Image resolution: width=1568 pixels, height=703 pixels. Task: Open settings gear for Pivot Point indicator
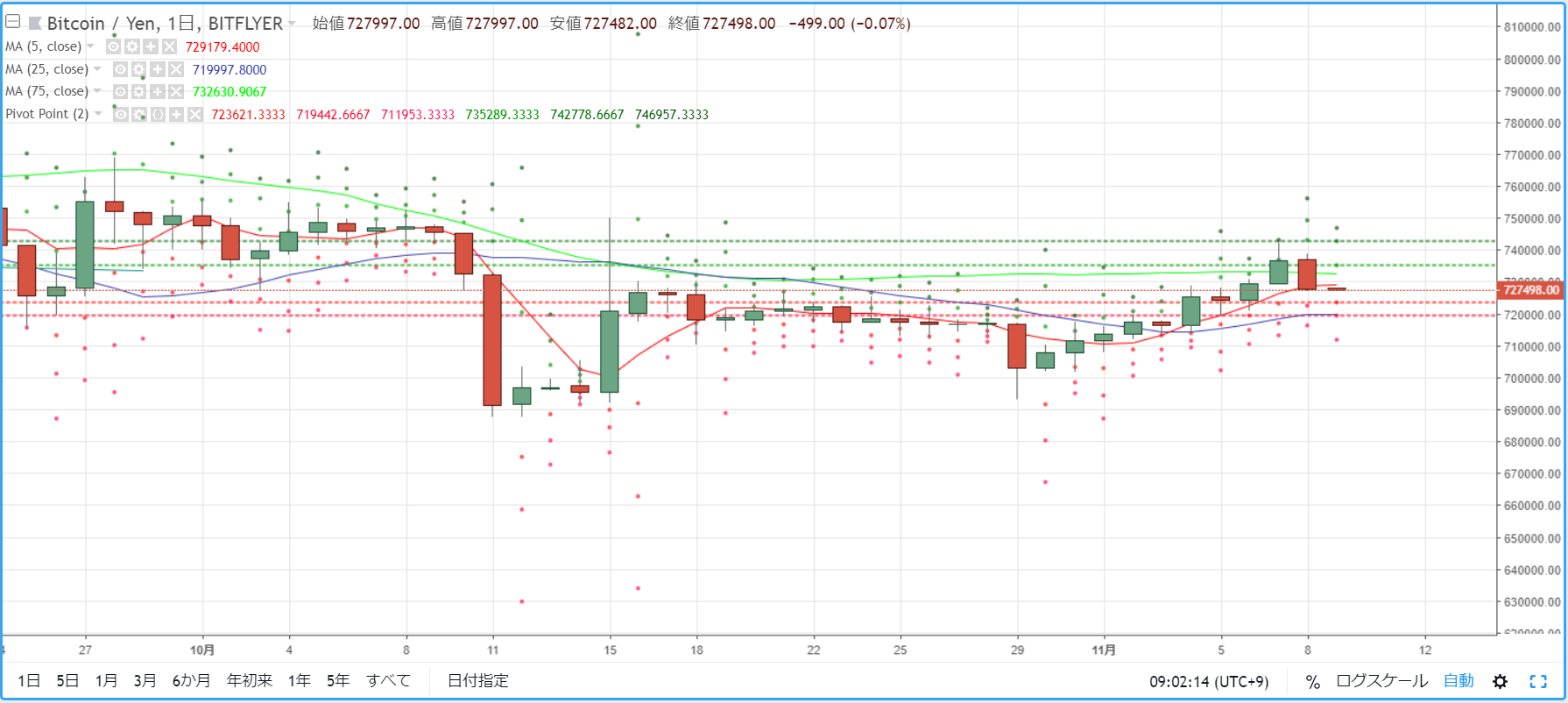point(139,114)
